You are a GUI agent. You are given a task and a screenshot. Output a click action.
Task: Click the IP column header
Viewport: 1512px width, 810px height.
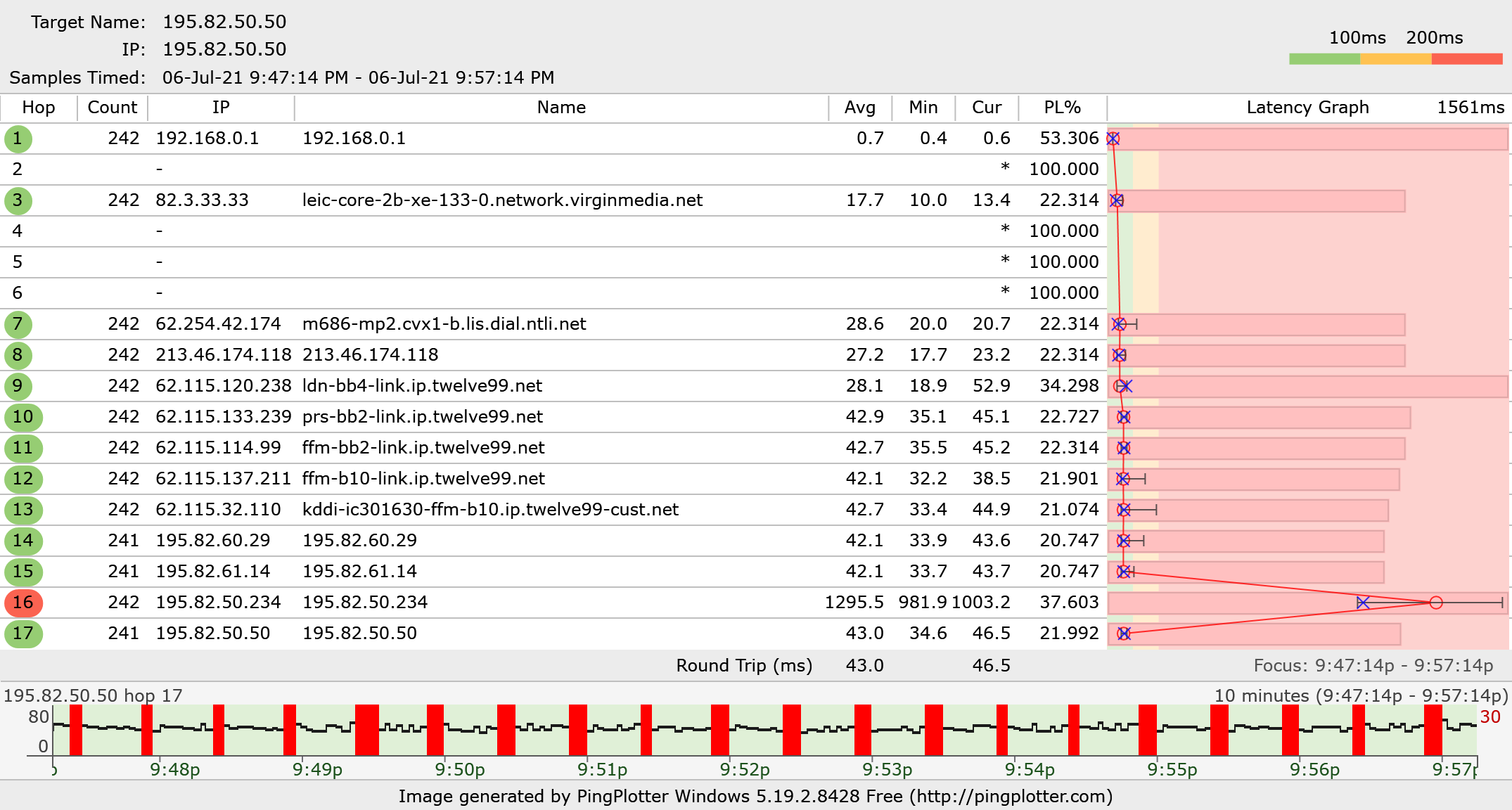coord(221,108)
